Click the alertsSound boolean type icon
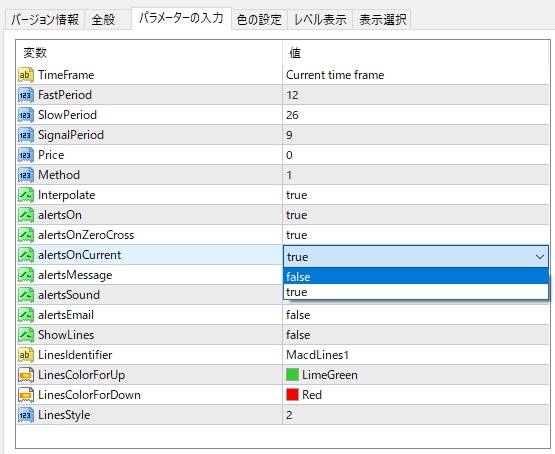 [26, 295]
